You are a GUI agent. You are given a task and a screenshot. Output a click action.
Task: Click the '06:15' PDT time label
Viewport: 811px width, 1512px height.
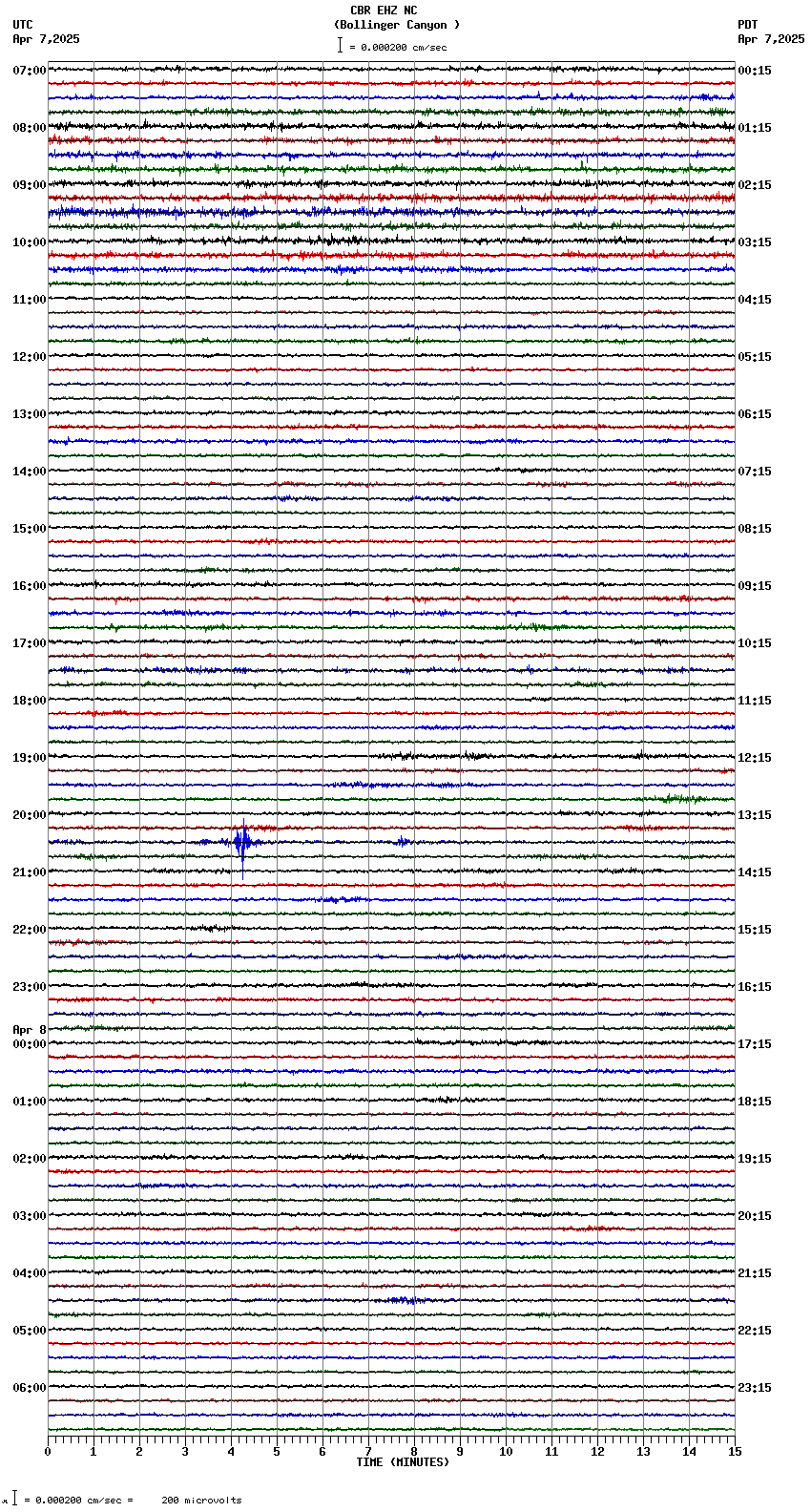click(x=755, y=414)
